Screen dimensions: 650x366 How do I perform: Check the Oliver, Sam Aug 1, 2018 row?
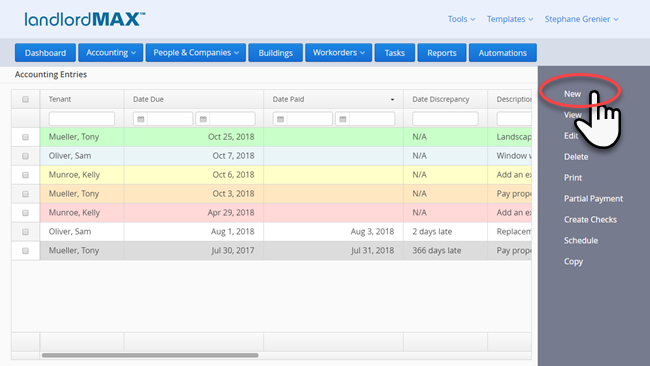click(25, 232)
